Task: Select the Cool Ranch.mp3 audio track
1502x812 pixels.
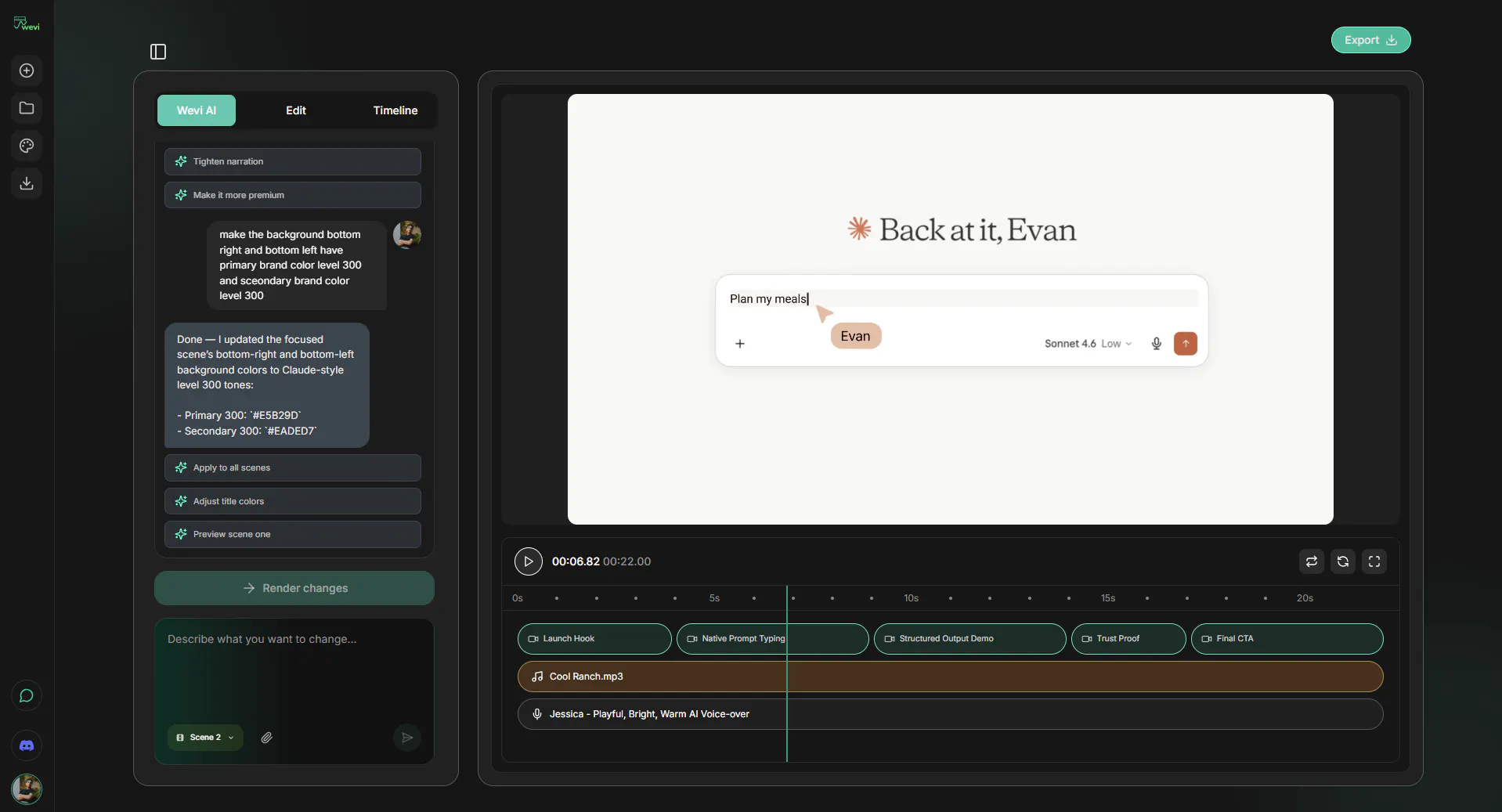Action: click(951, 677)
